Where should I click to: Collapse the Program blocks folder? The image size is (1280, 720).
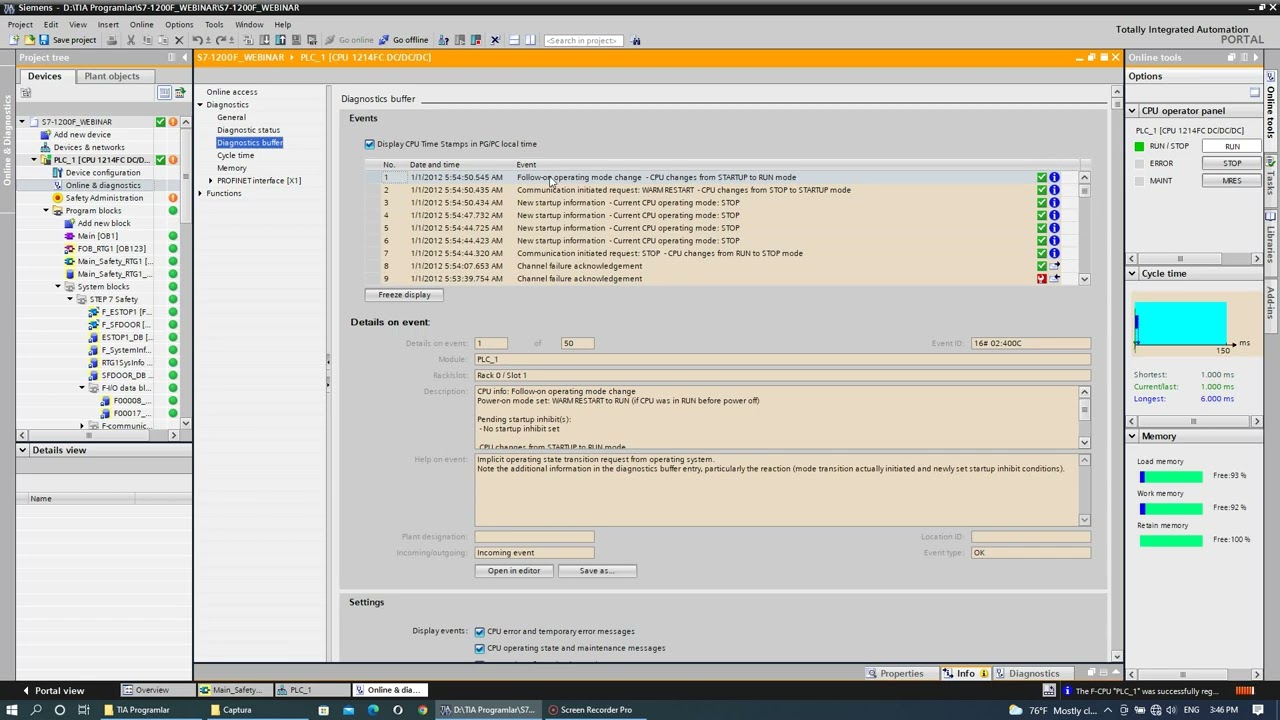pos(46,211)
